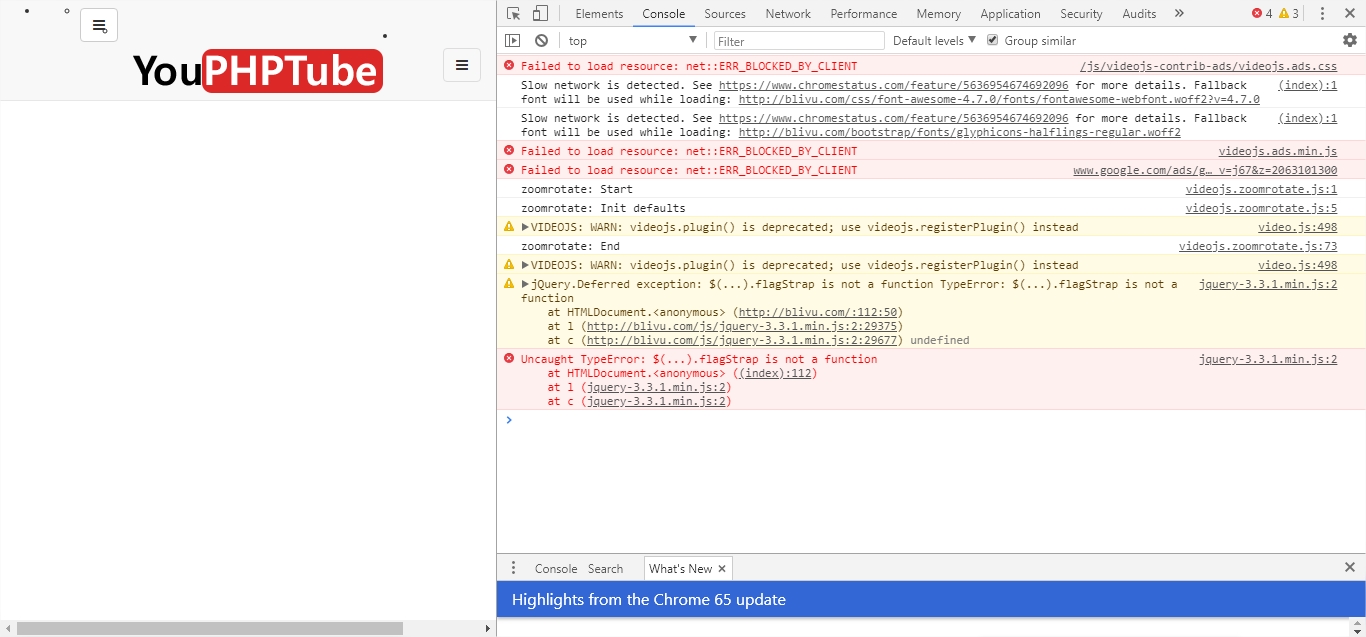Close the bottom drawer
The height and width of the screenshot is (637, 1366).
coord(1349,567)
